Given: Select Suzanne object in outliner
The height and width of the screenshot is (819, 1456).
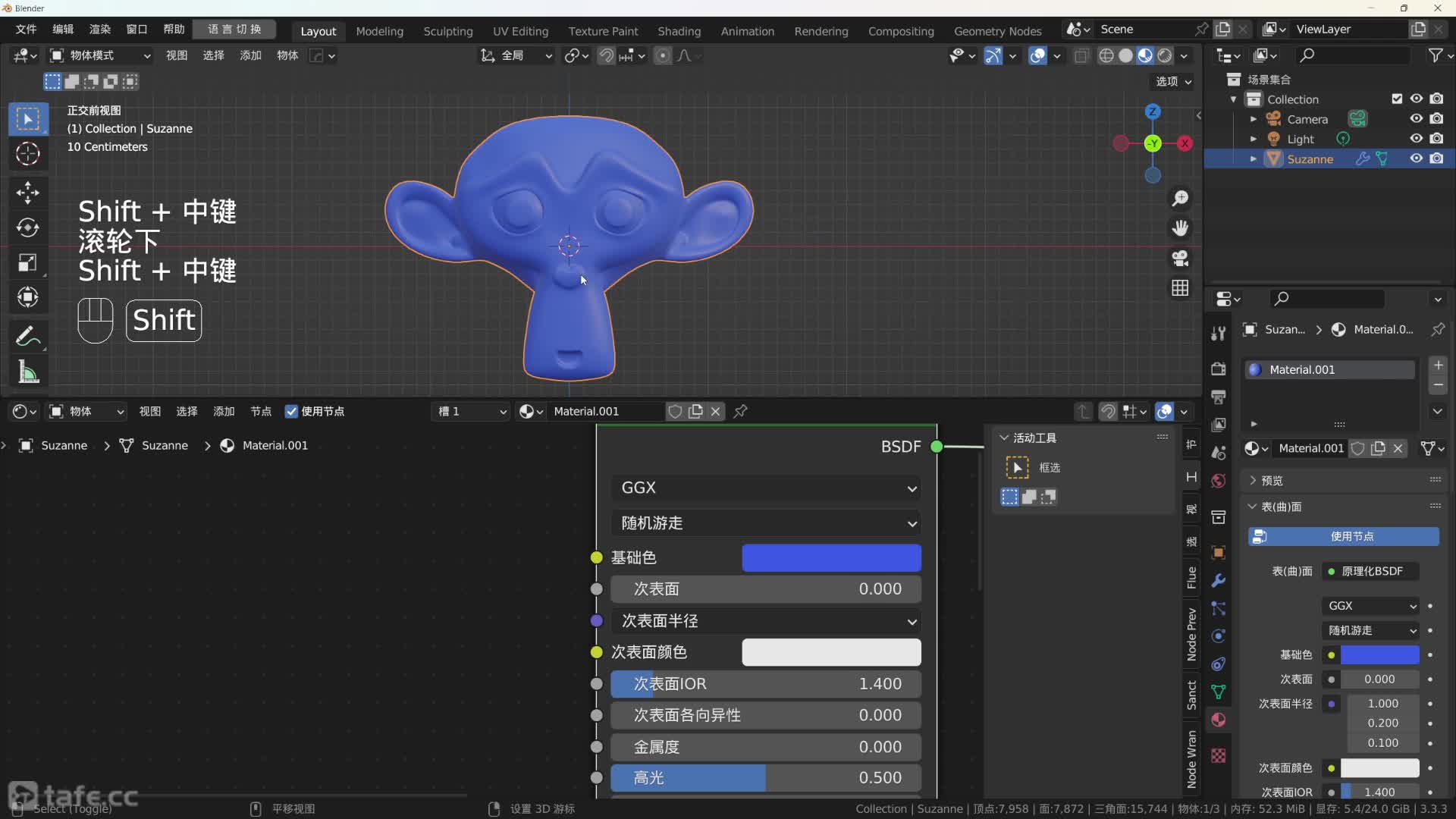Looking at the screenshot, I should coord(1310,158).
